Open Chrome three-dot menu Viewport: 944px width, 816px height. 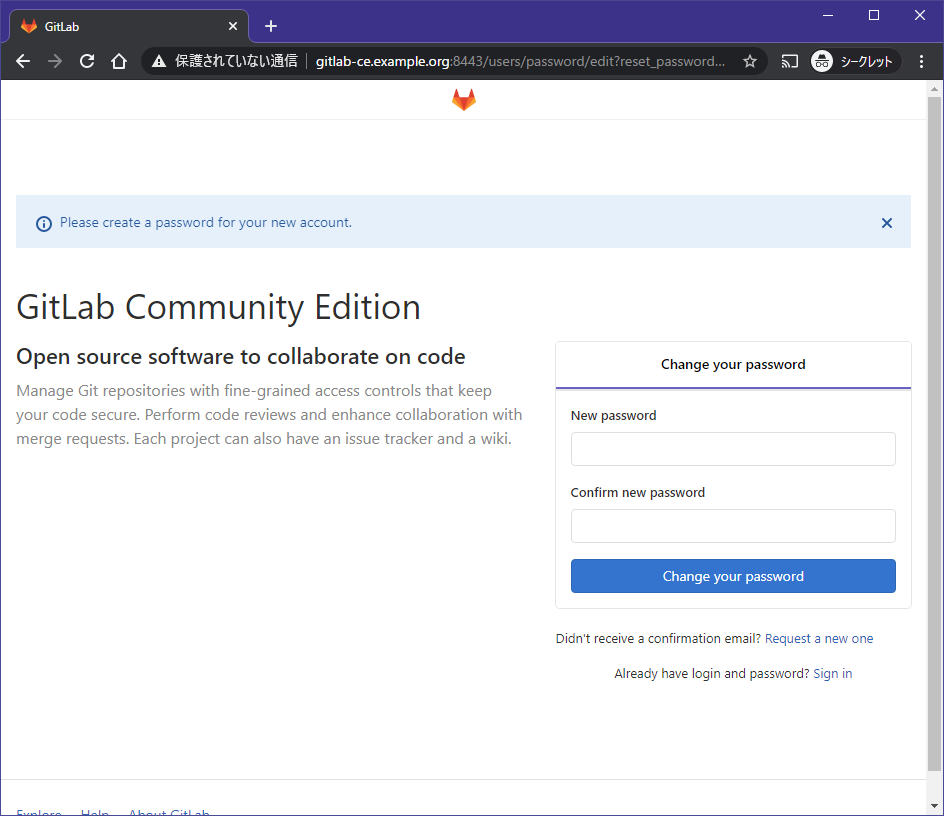tap(921, 61)
